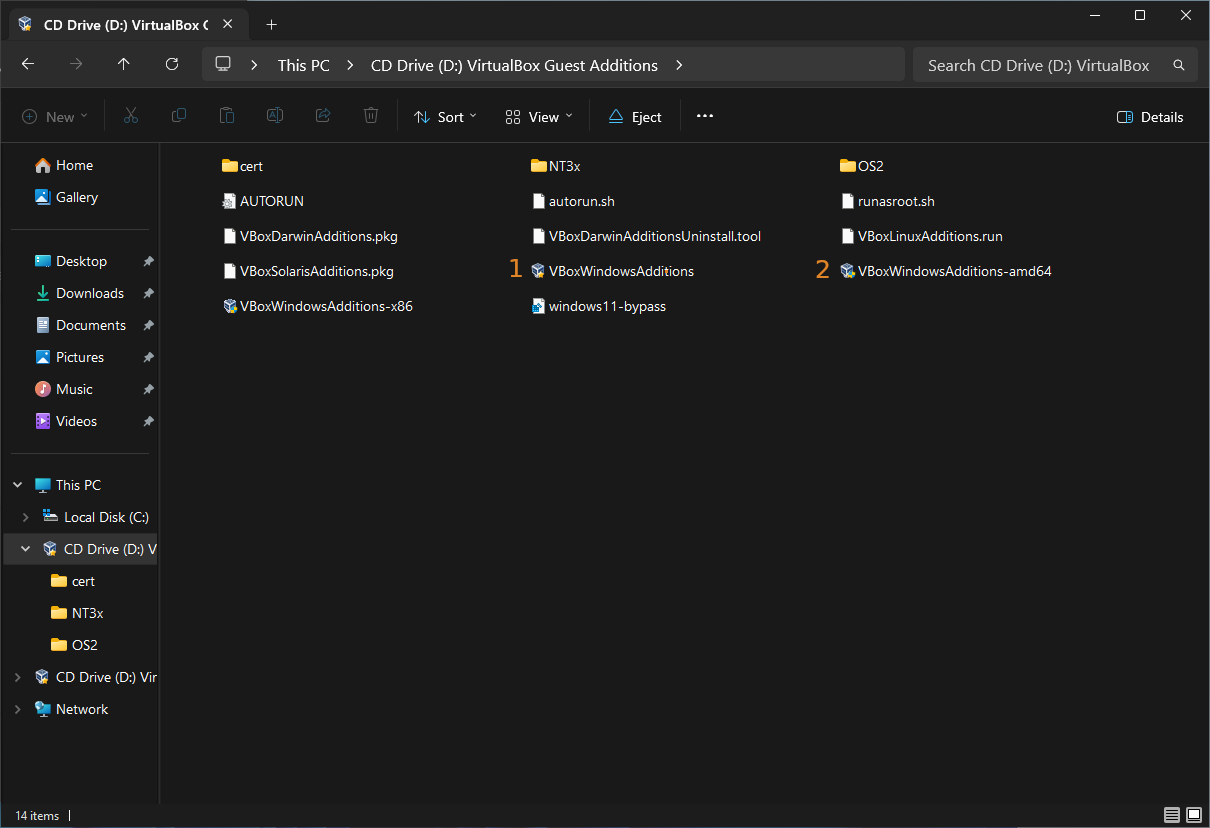Unpin Documents using its pin icon
The width and height of the screenshot is (1210, 828).
coord(148,325)
